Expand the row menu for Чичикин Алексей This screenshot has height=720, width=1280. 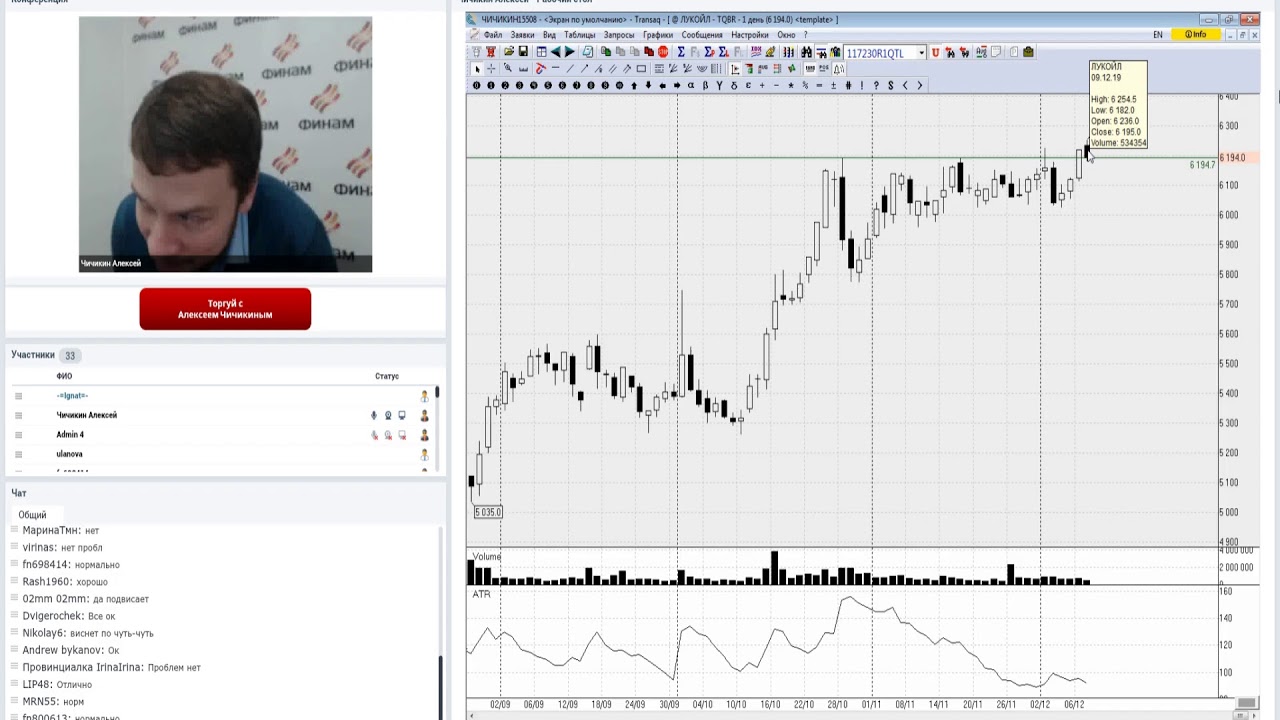tap(18, 415)
